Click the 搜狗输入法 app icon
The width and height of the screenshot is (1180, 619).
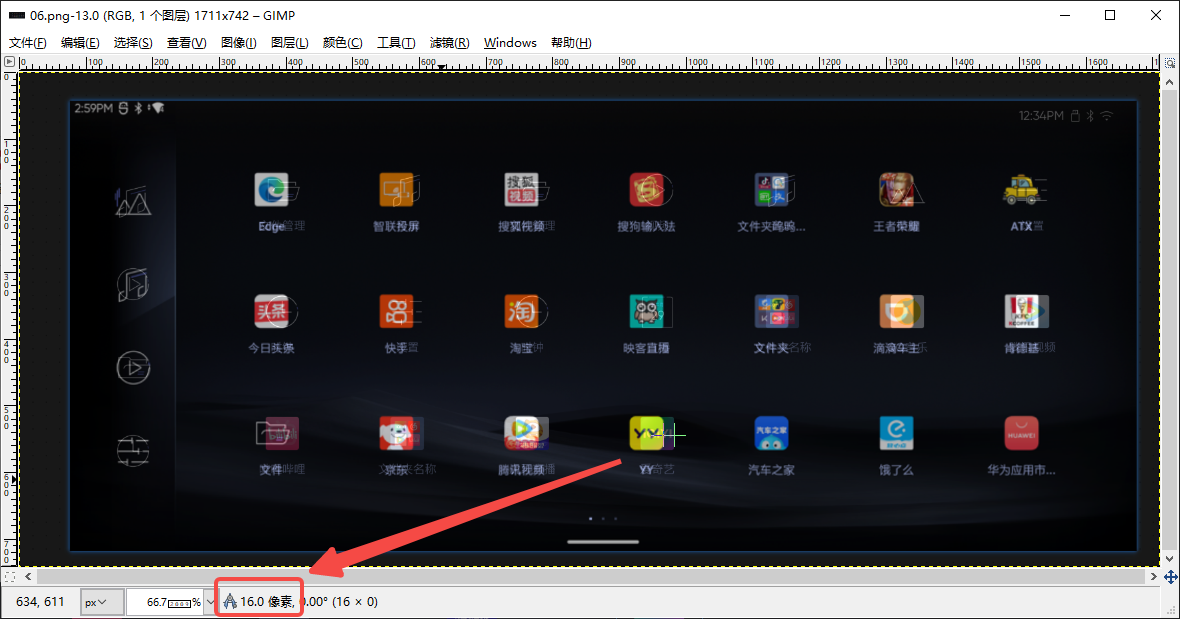(x=646, y=190)
